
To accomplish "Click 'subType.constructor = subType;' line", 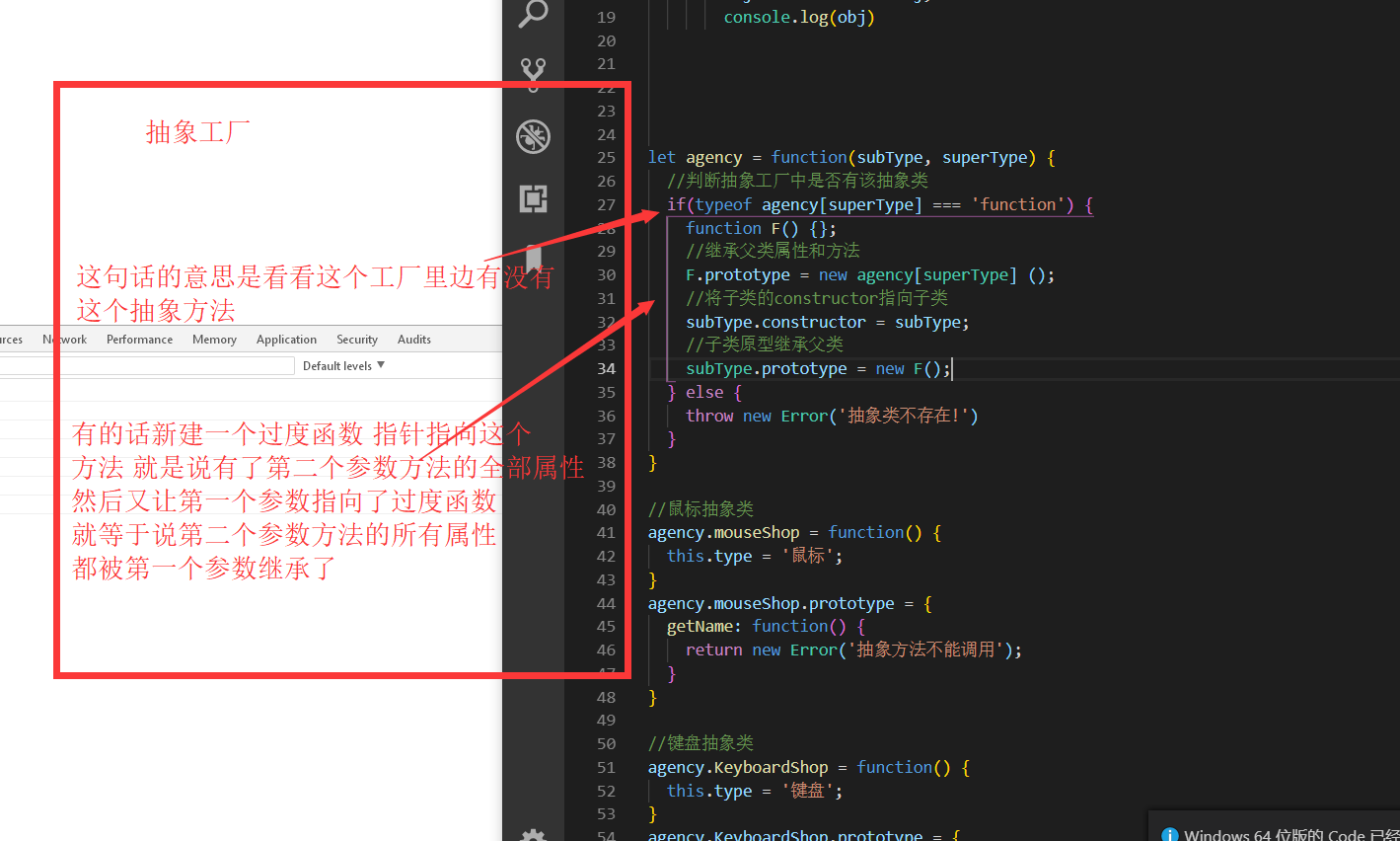I will [828, 322].
